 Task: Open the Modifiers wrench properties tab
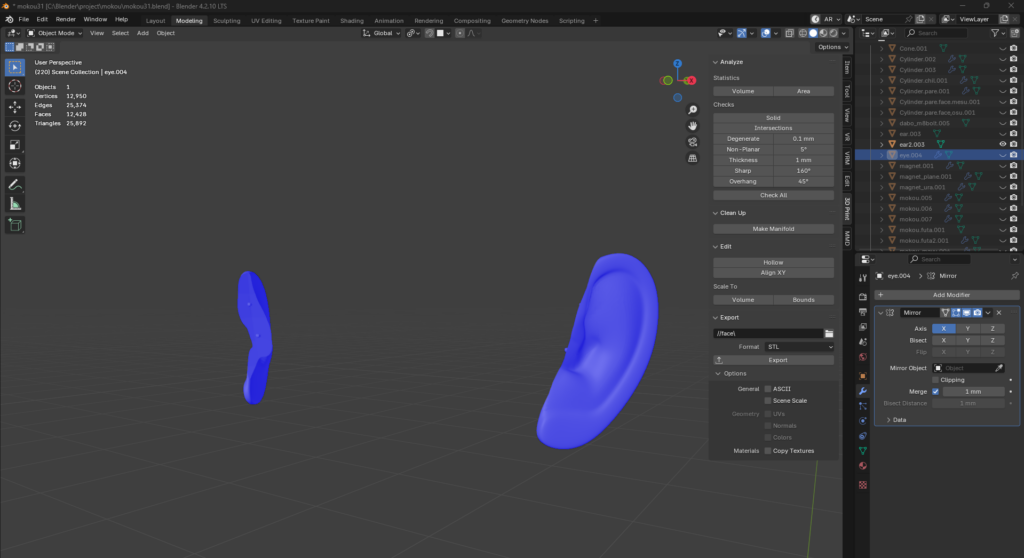point(863,391)
